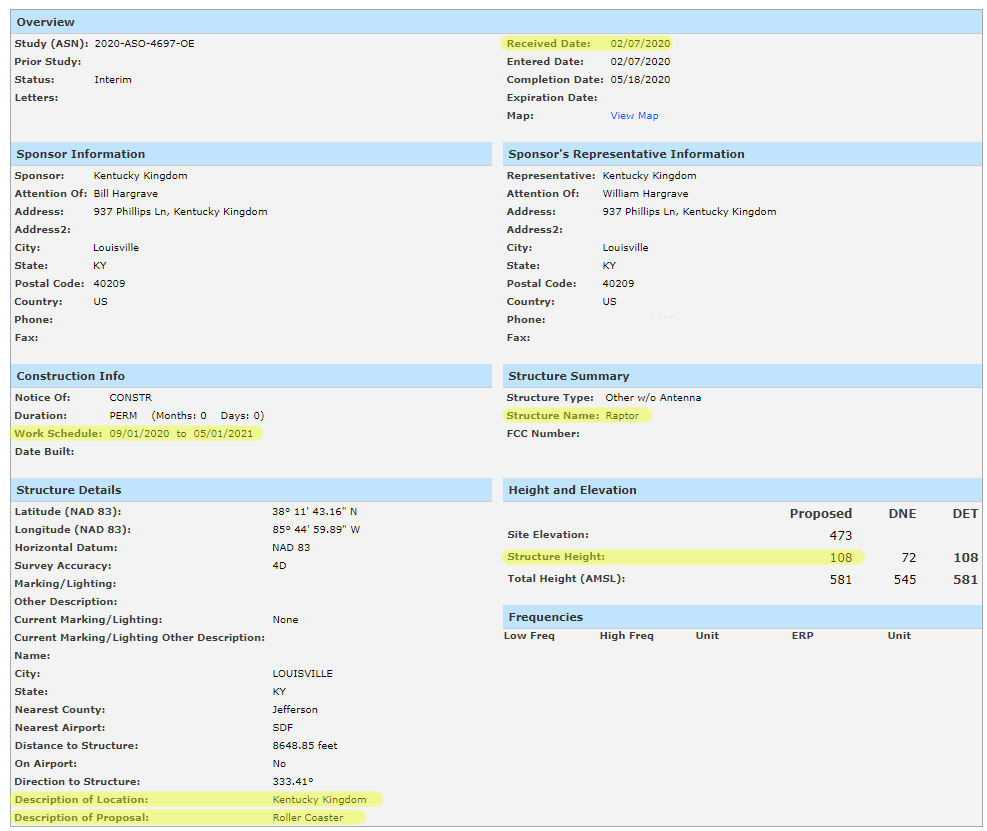Click the Structure Summary section header
Screen dimensions: 987x831
[x=568, y=376]
